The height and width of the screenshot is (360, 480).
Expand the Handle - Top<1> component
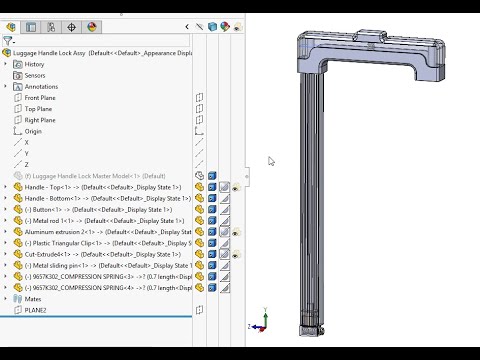[x=5, y=187]
